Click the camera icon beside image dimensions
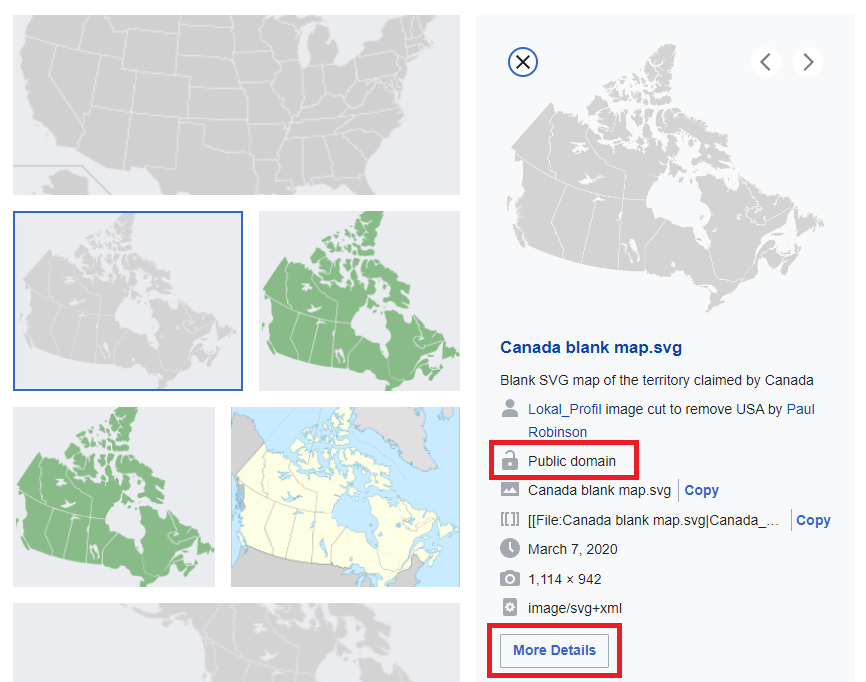Image resolution: width=866 pixels, height=682 pixels. pyautogui.click(x=510, y=578)
